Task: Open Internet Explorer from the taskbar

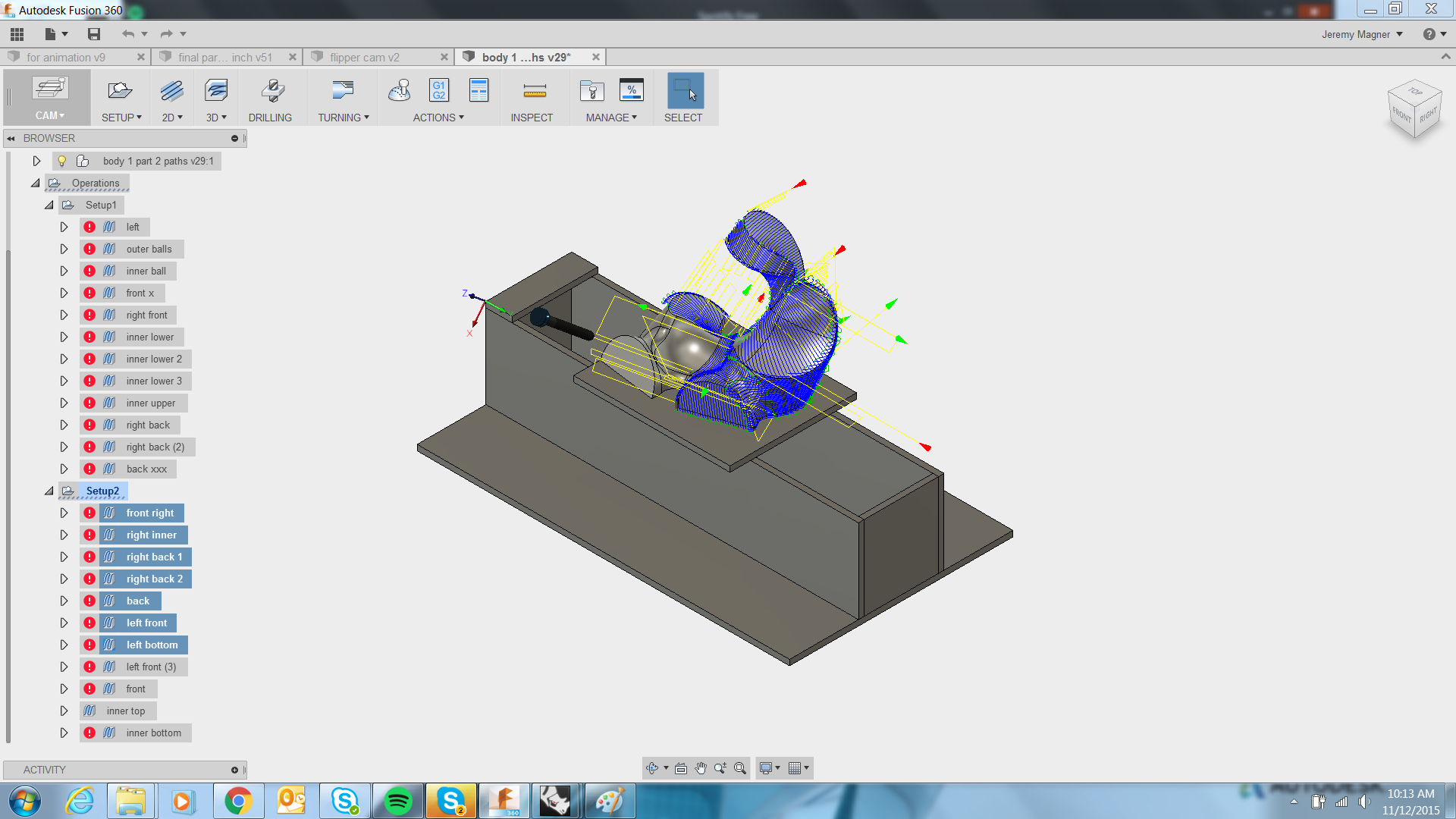Action: [x=80, y=801]
